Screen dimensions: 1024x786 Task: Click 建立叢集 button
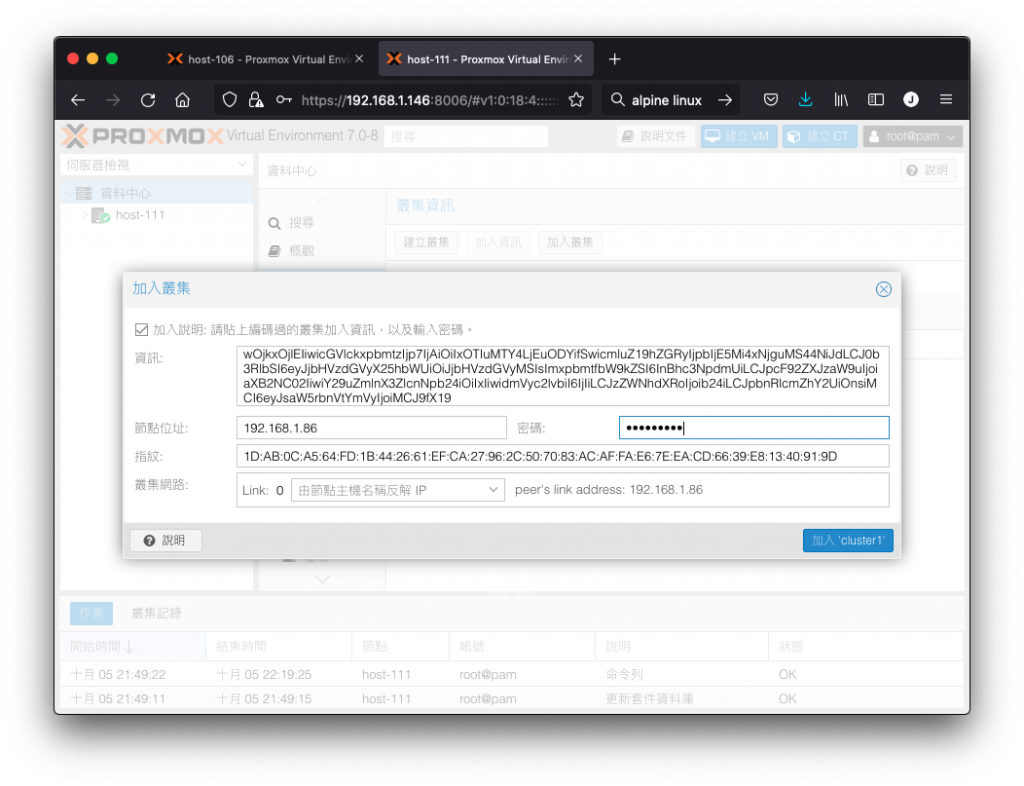tap(426, 242)
